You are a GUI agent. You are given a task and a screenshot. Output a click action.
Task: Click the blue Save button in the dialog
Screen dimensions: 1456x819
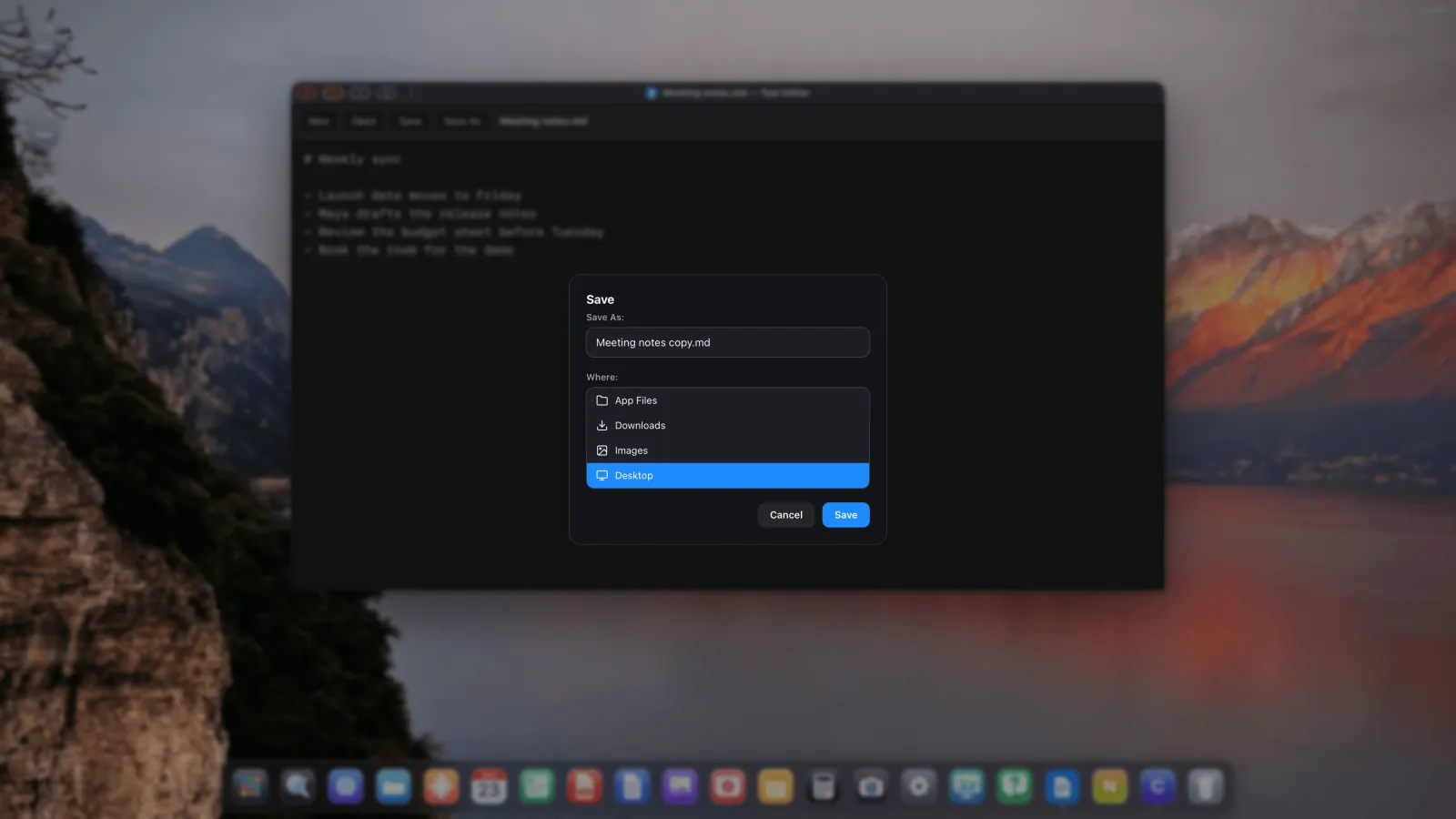845,515
